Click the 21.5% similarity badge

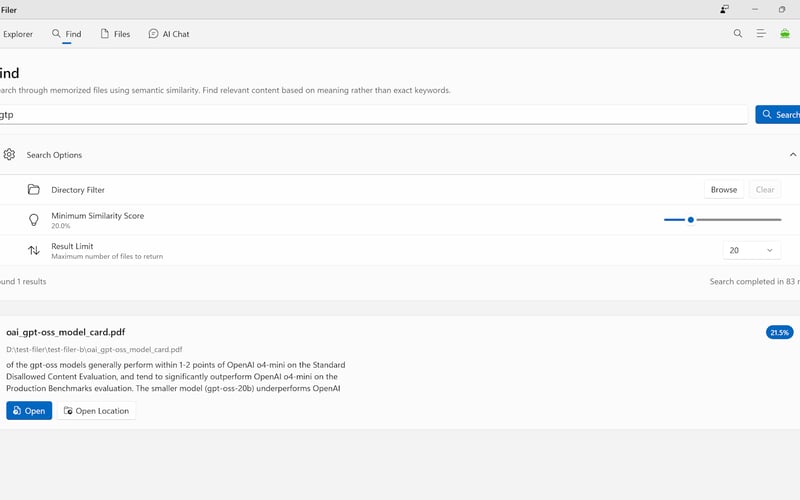(779, 332)
